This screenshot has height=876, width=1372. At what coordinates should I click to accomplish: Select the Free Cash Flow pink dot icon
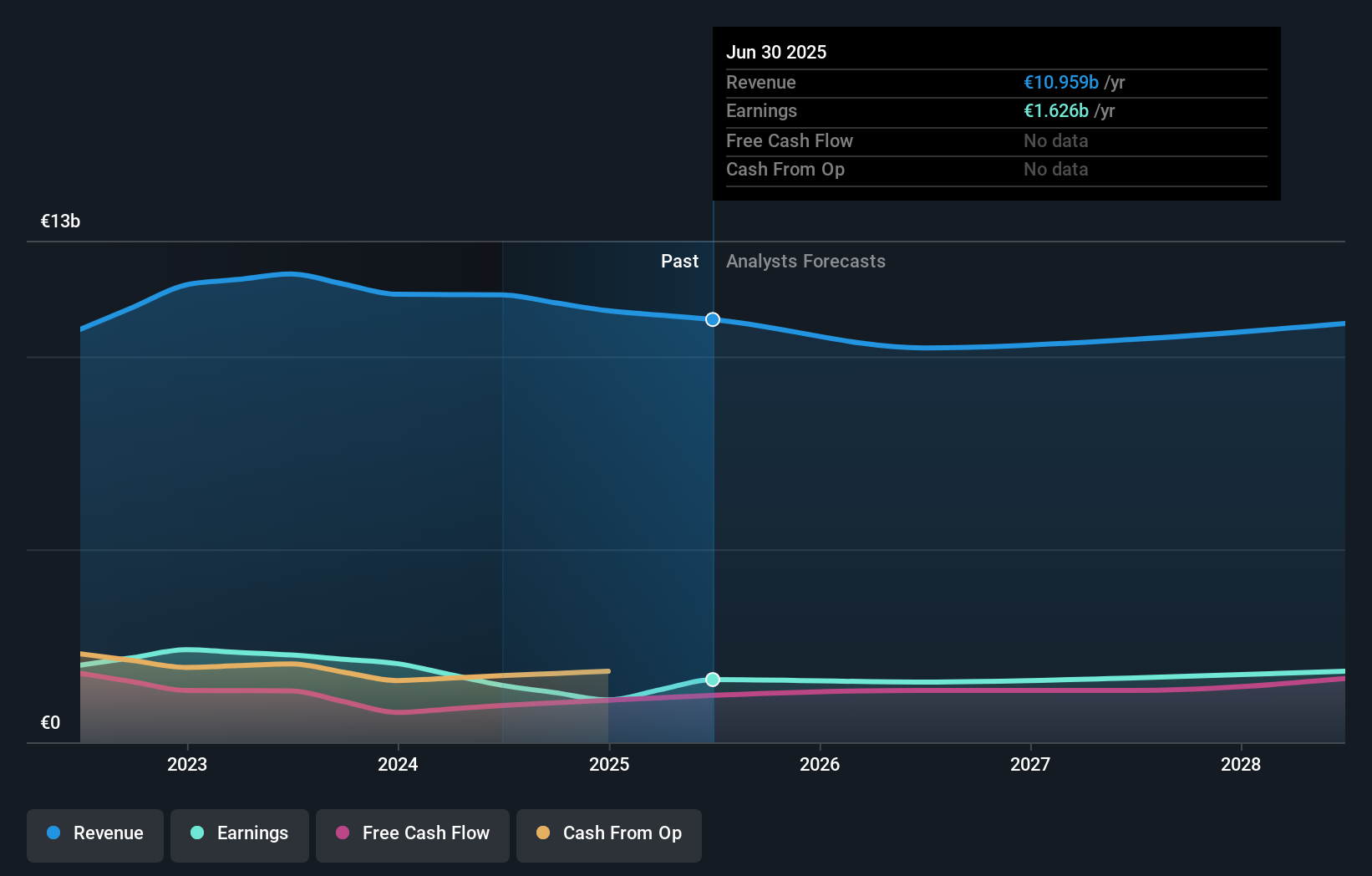(x=343, y=833)
